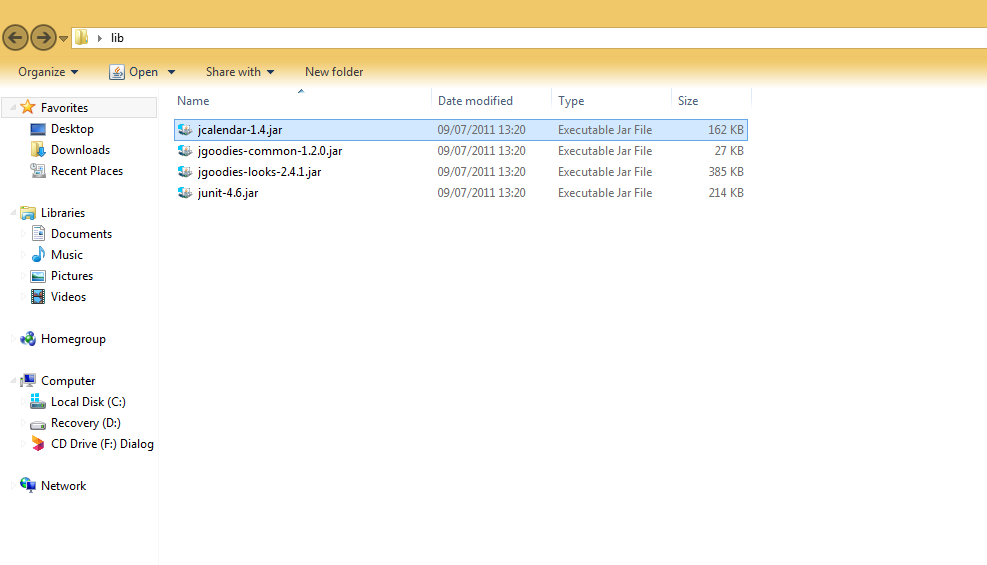Image resolution: width=987 pixels, height=565 pixels.
Task: Click the jar icon of jcalendar-1.4.jar
Action: (185, 130)
